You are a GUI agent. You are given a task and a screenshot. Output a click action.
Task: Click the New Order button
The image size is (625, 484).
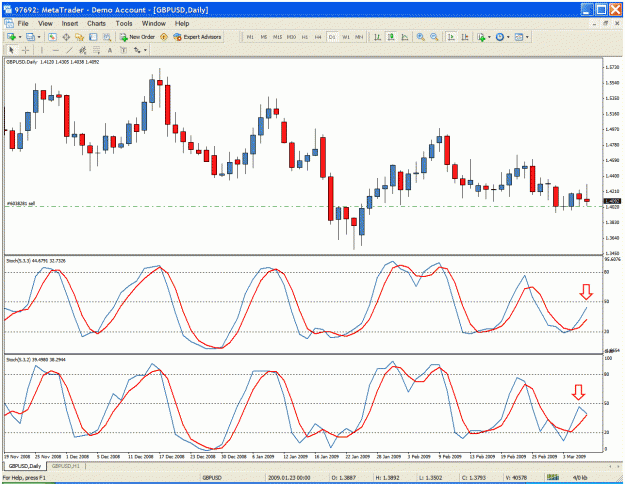click(137, 37)
